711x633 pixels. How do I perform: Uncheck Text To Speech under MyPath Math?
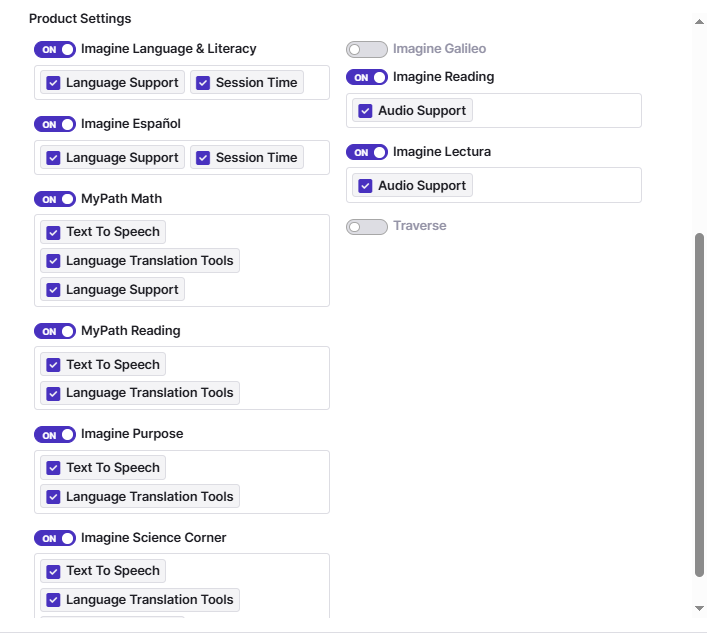click(x=53, y=232)
